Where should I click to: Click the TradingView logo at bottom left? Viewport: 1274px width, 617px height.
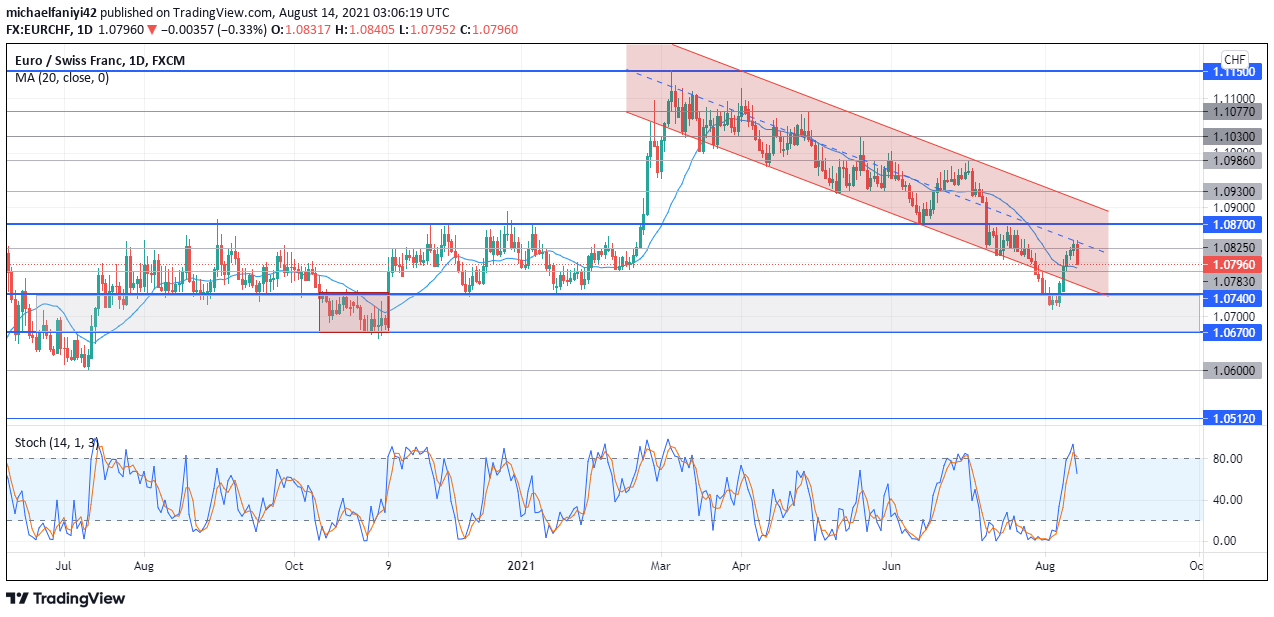coord(66,598)
